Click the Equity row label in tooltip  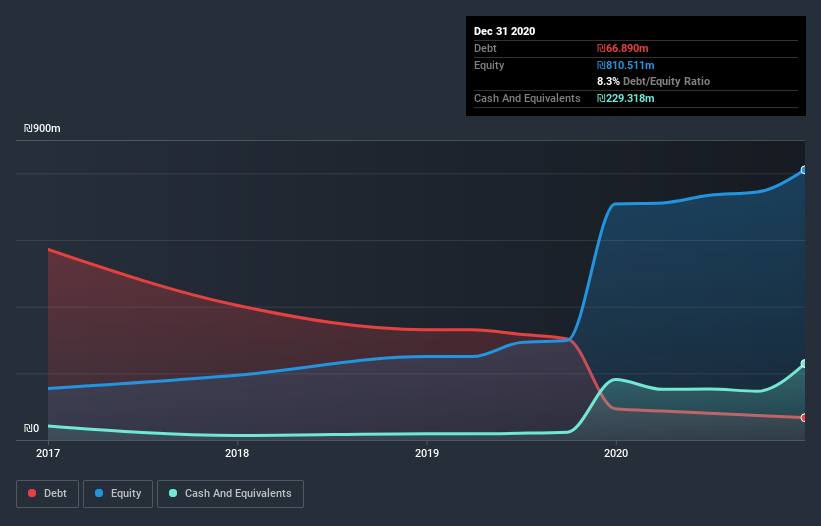pyautogui.click(x=489, y=65)
